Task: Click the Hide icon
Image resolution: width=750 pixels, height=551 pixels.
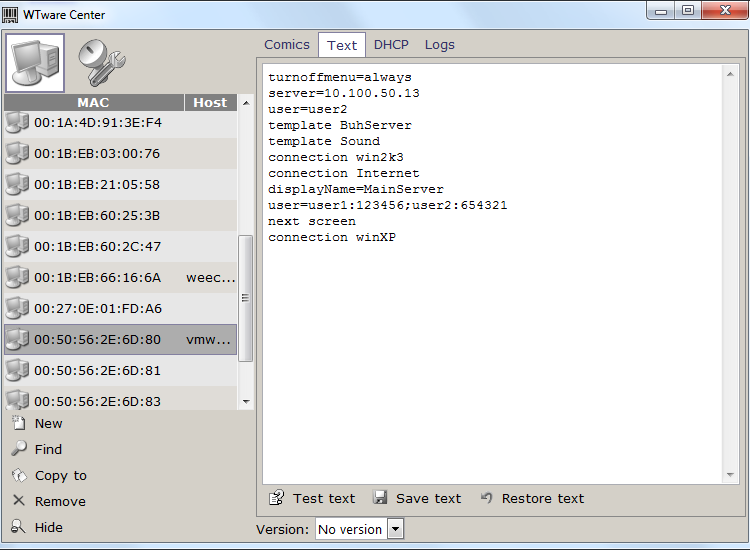Action: (x=18, y=527)
